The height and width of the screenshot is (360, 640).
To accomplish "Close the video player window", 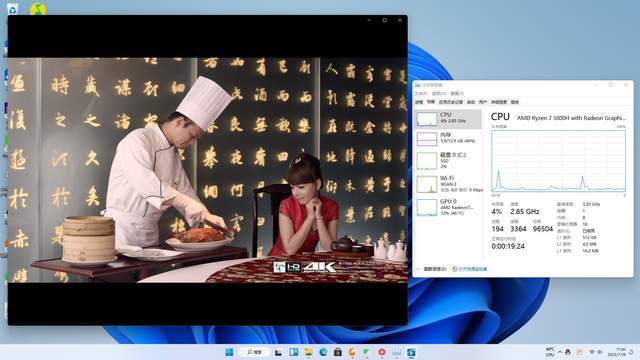I will [x=400, y=20].
